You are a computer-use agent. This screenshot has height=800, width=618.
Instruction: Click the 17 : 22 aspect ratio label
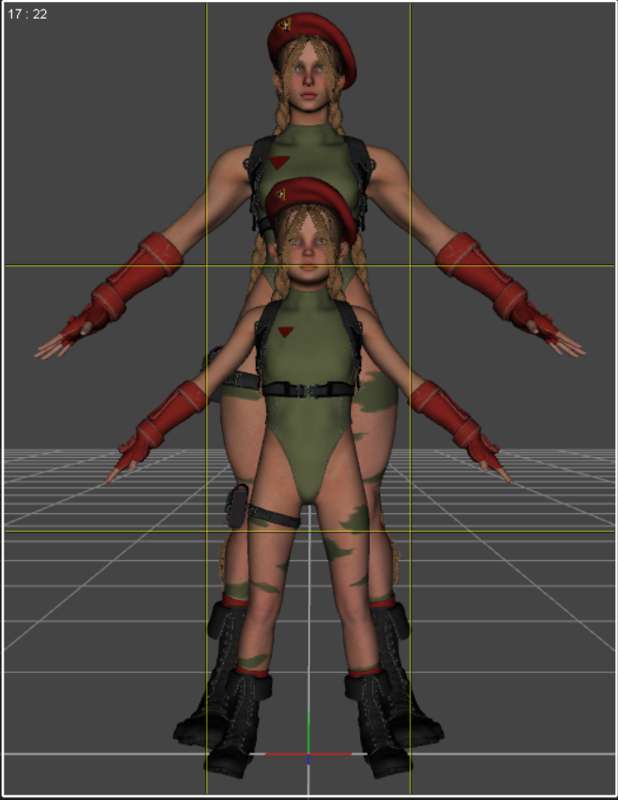tap(28, 14)
